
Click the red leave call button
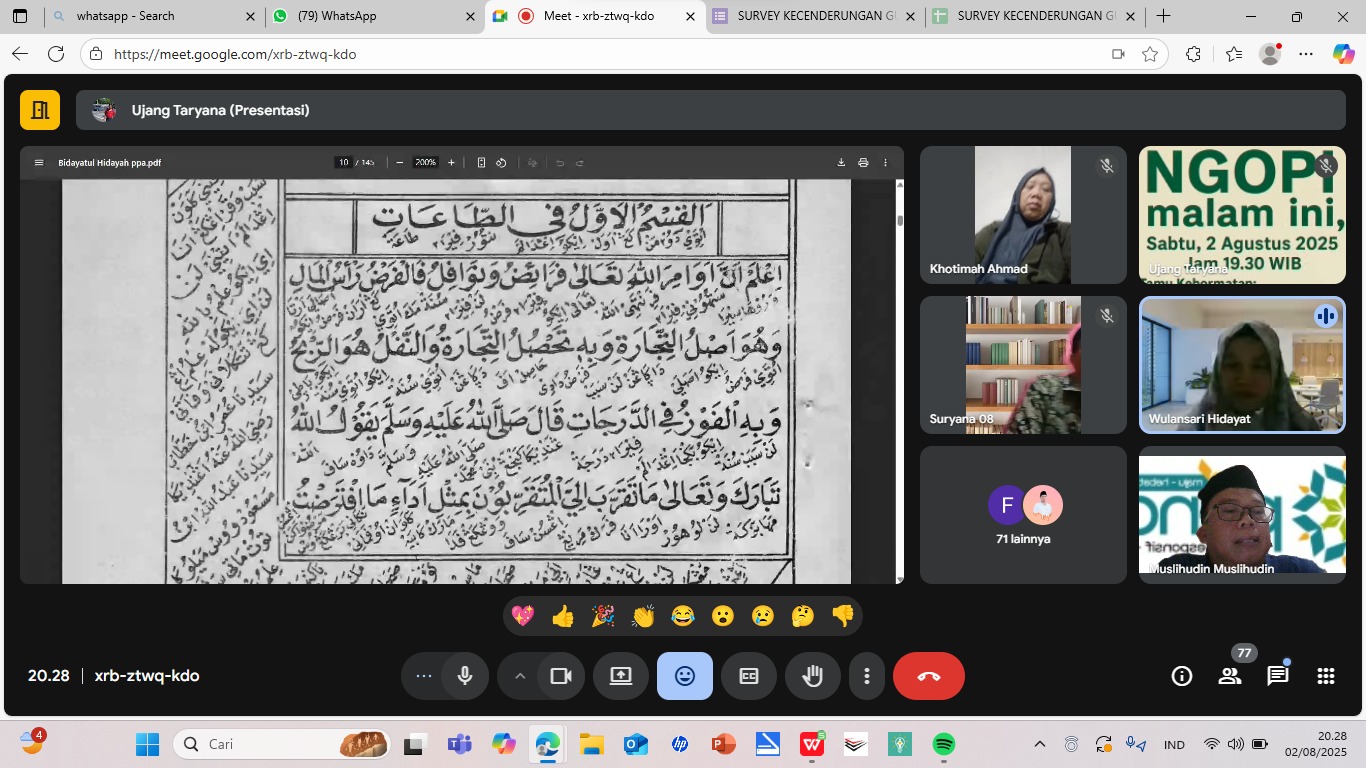pos(928,676)
